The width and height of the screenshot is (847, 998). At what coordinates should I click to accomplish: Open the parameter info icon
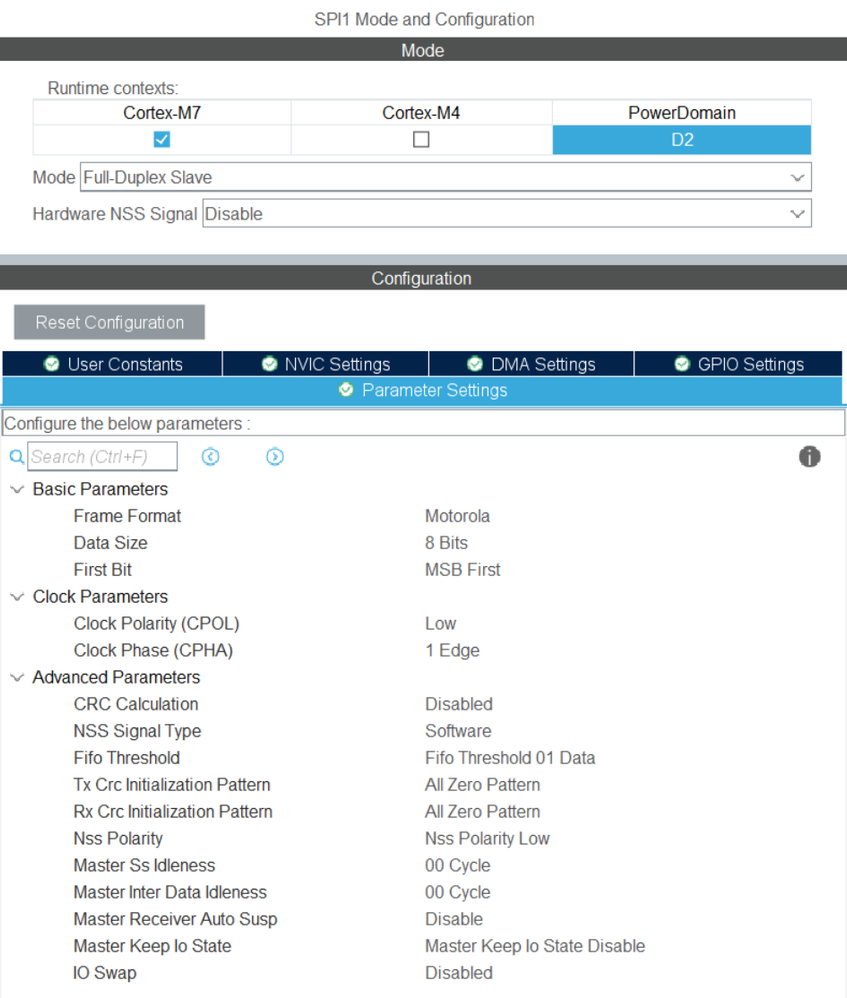coord(809,456)
